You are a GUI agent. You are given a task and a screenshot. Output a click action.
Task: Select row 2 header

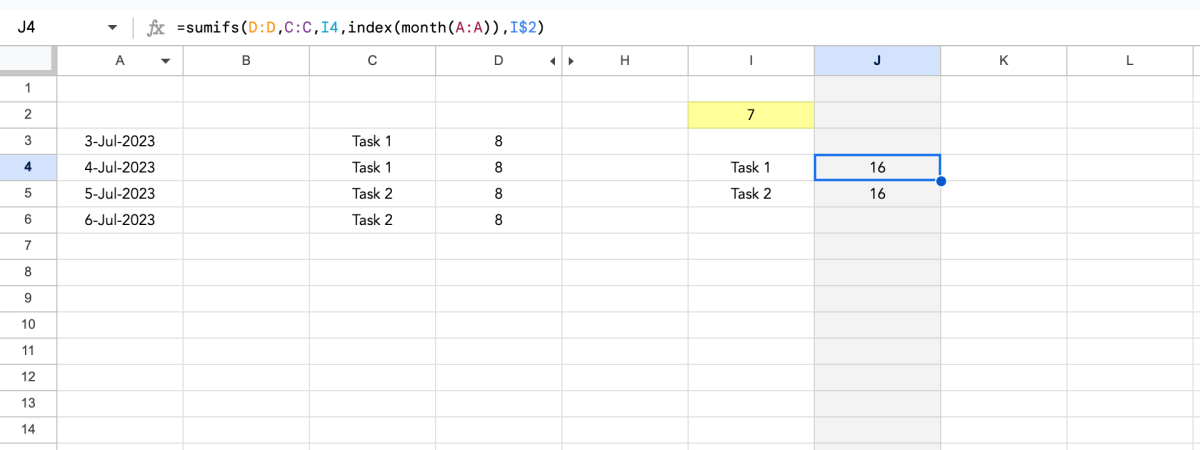tap(28, 115)
